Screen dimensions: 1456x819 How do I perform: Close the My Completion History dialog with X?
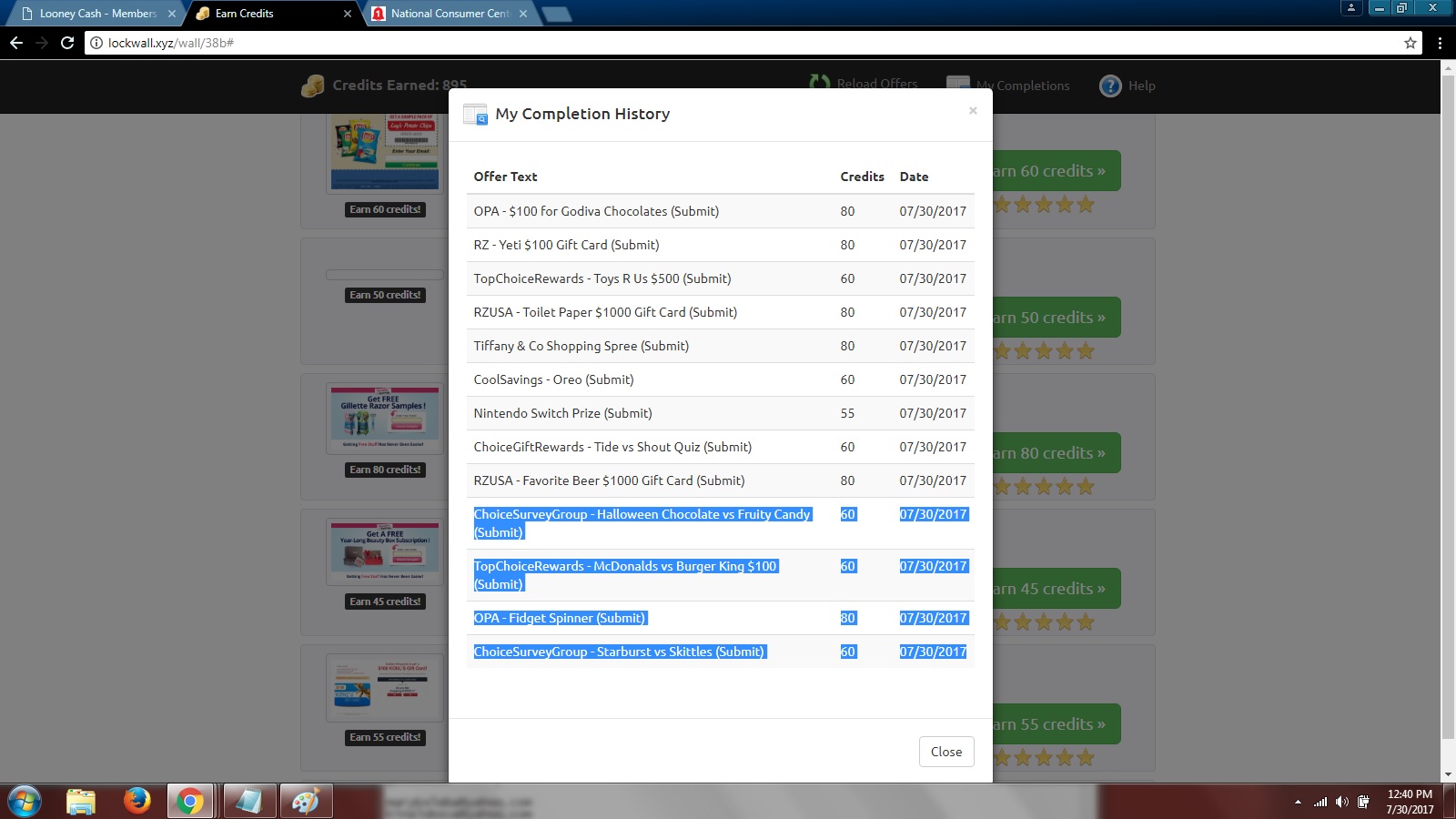tap(973, 110)
